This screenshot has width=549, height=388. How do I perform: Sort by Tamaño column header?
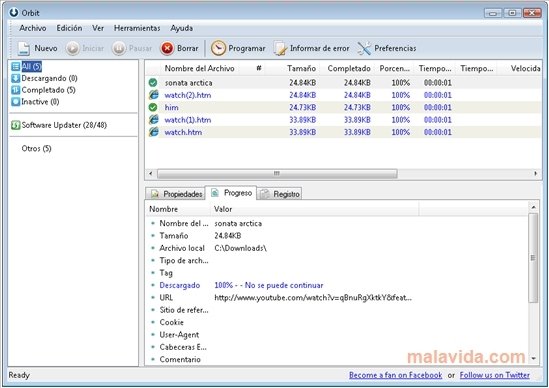[301, 68]
